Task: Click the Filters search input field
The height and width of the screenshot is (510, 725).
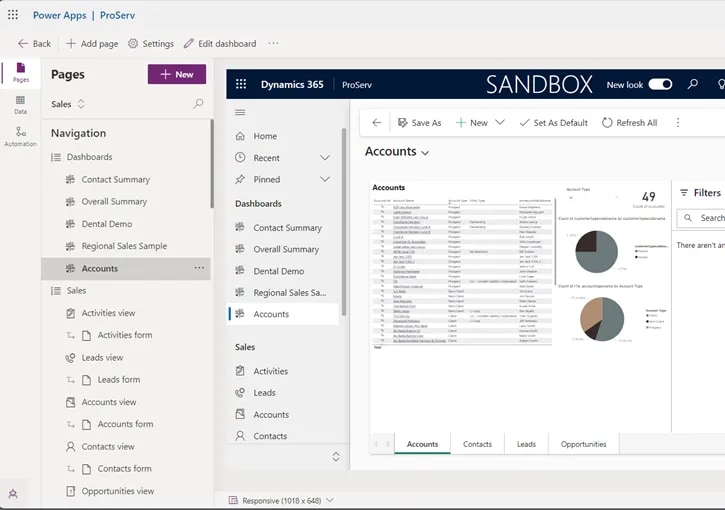Action: 705,218
